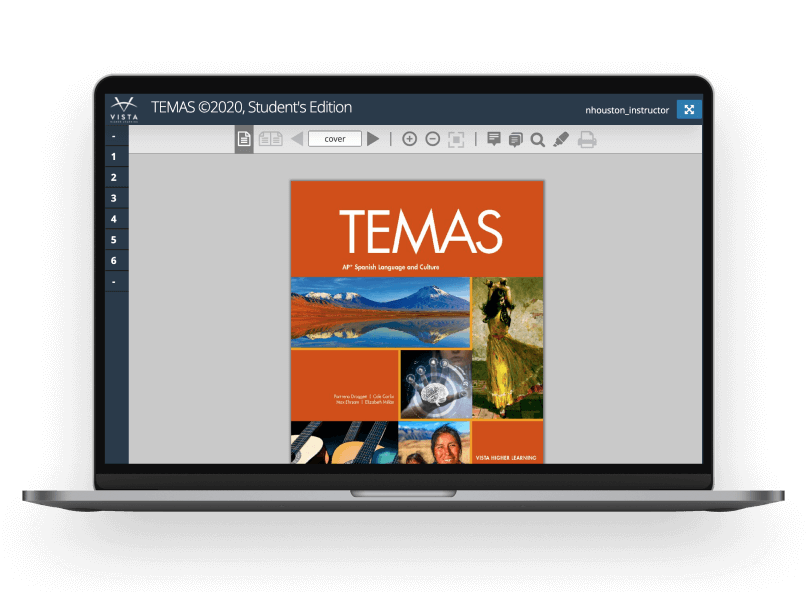Open the all notes list icon
The height and width of the screenshot is (593, 808).
(515, 140)
